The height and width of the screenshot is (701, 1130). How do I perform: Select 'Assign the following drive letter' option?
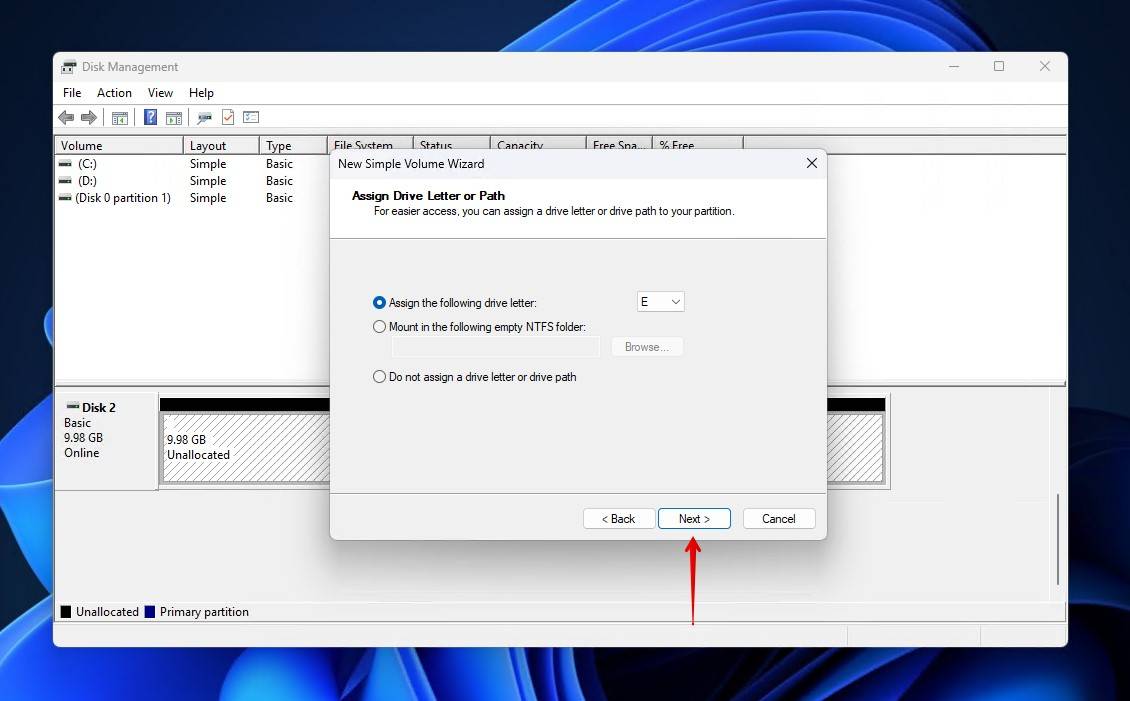[380, 302]
